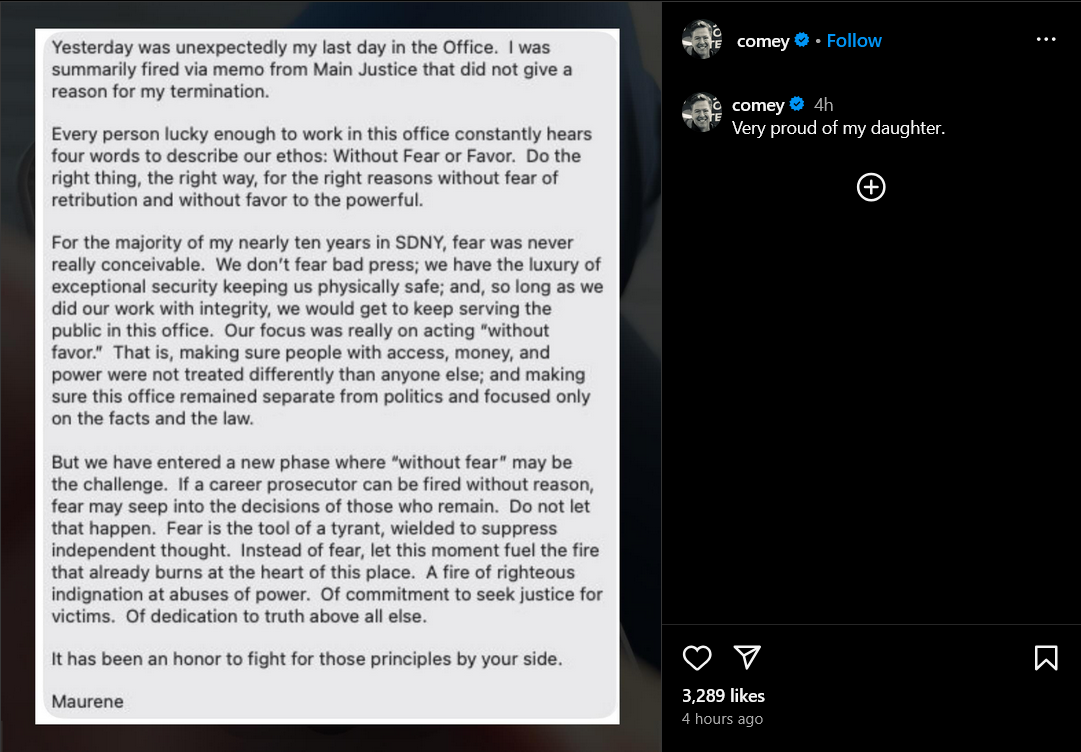Load more comments with plus circle icon
Viewport: 1081px width, 752px height.
pos(871,187)
